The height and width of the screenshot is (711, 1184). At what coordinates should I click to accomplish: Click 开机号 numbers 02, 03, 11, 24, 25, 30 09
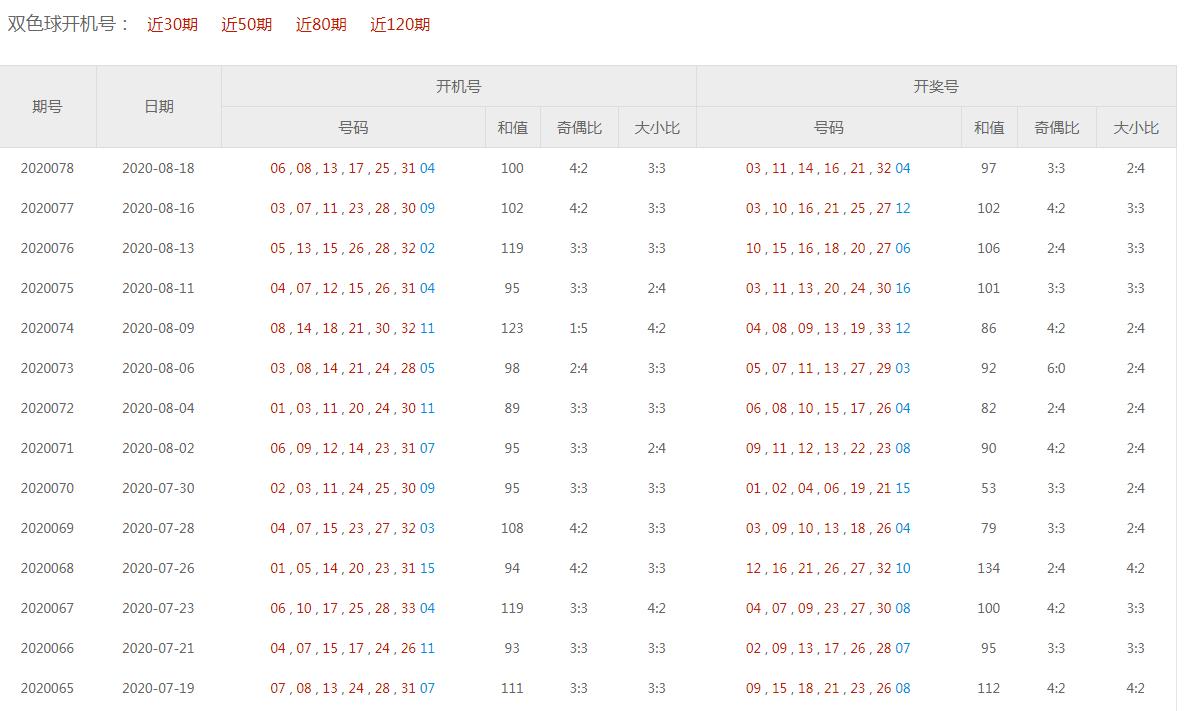click(353, 488)
